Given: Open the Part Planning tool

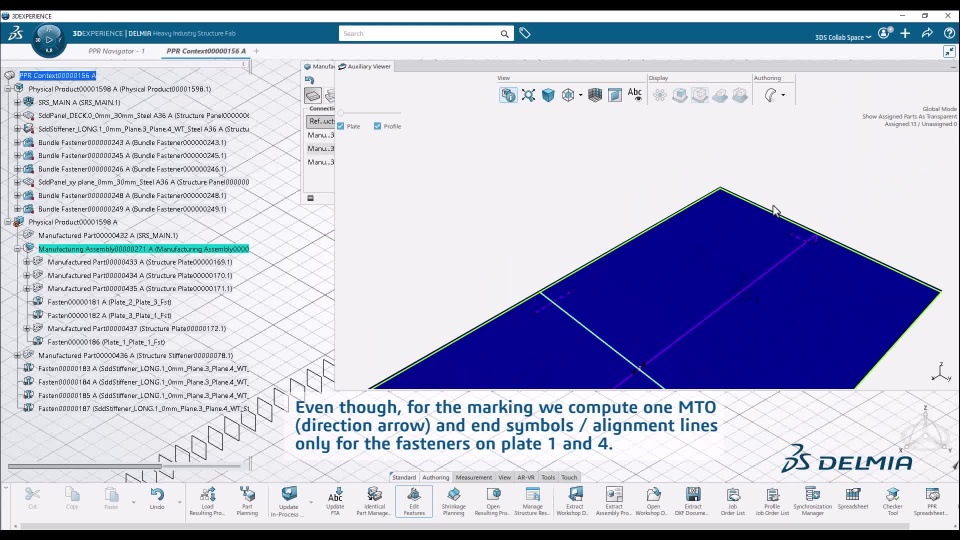Looking at the screenshot, I should click(247, 501).
